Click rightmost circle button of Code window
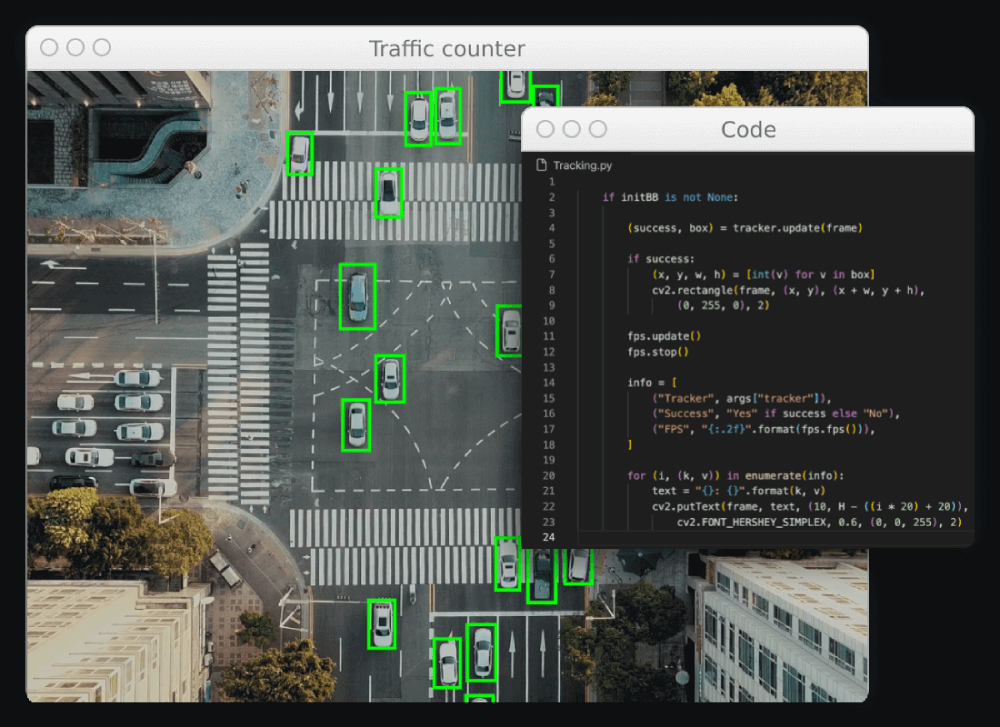This screenshot has height=727, width=1000. tap(597, 129)
